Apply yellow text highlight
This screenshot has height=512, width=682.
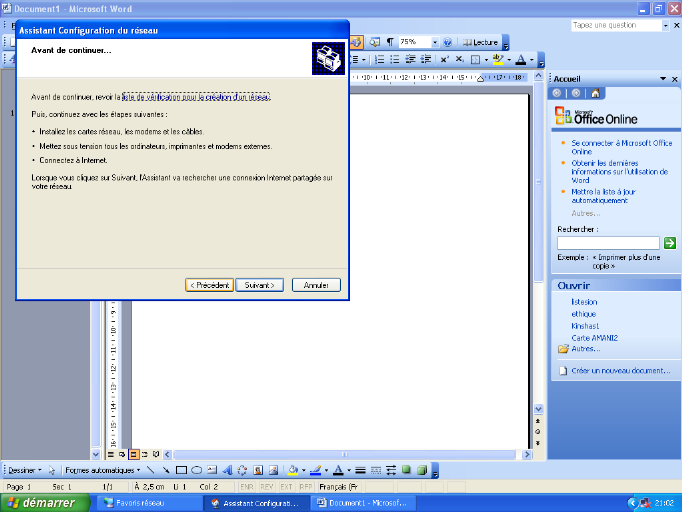[x=498, y=60]
